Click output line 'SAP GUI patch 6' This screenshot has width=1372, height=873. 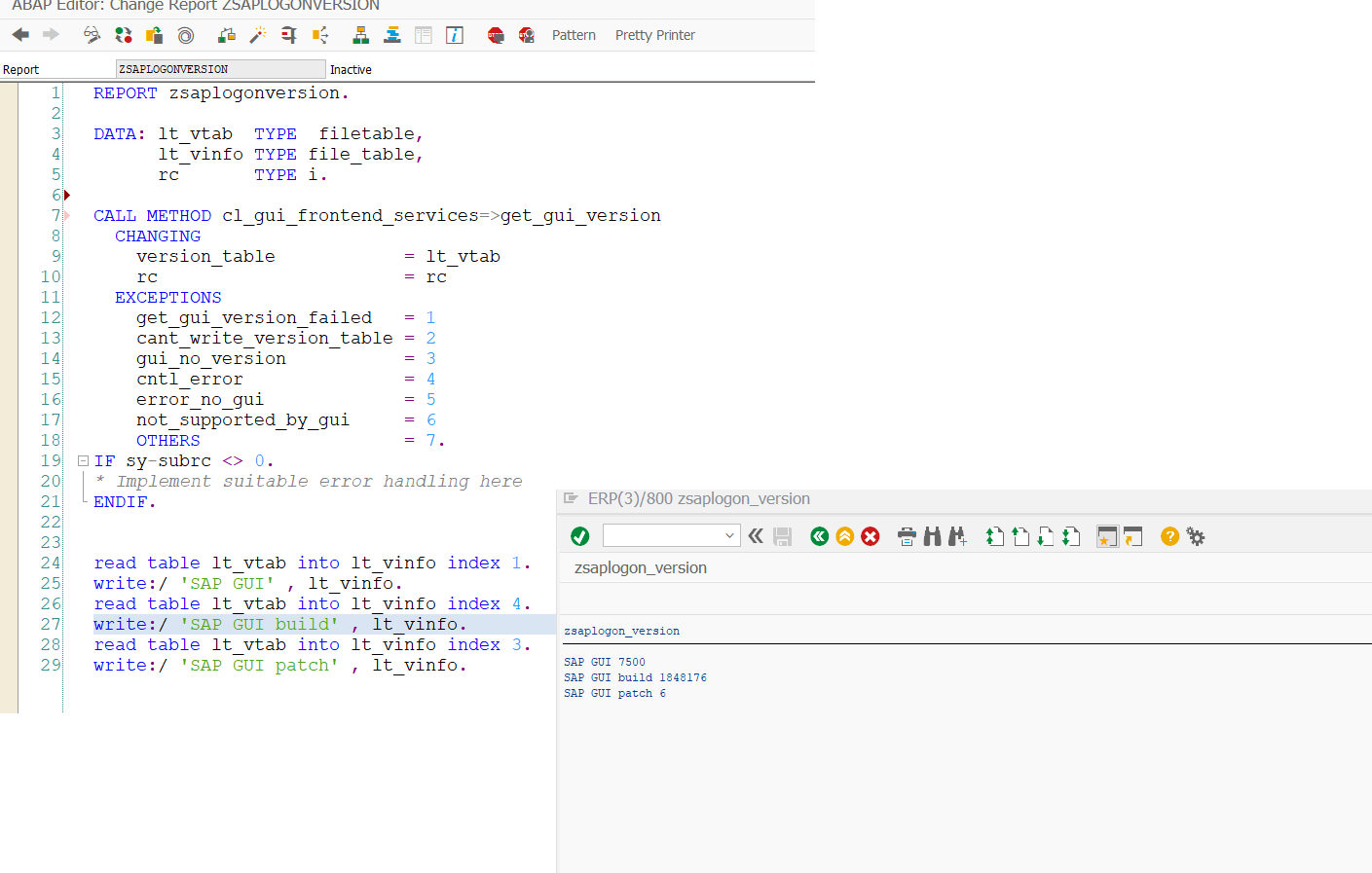pyautogui.click(x=615, y=693)
